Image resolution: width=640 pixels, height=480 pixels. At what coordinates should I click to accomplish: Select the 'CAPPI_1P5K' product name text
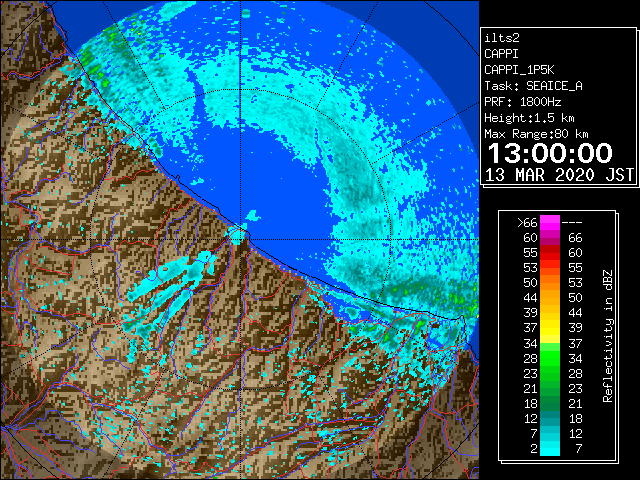point(519,70)
